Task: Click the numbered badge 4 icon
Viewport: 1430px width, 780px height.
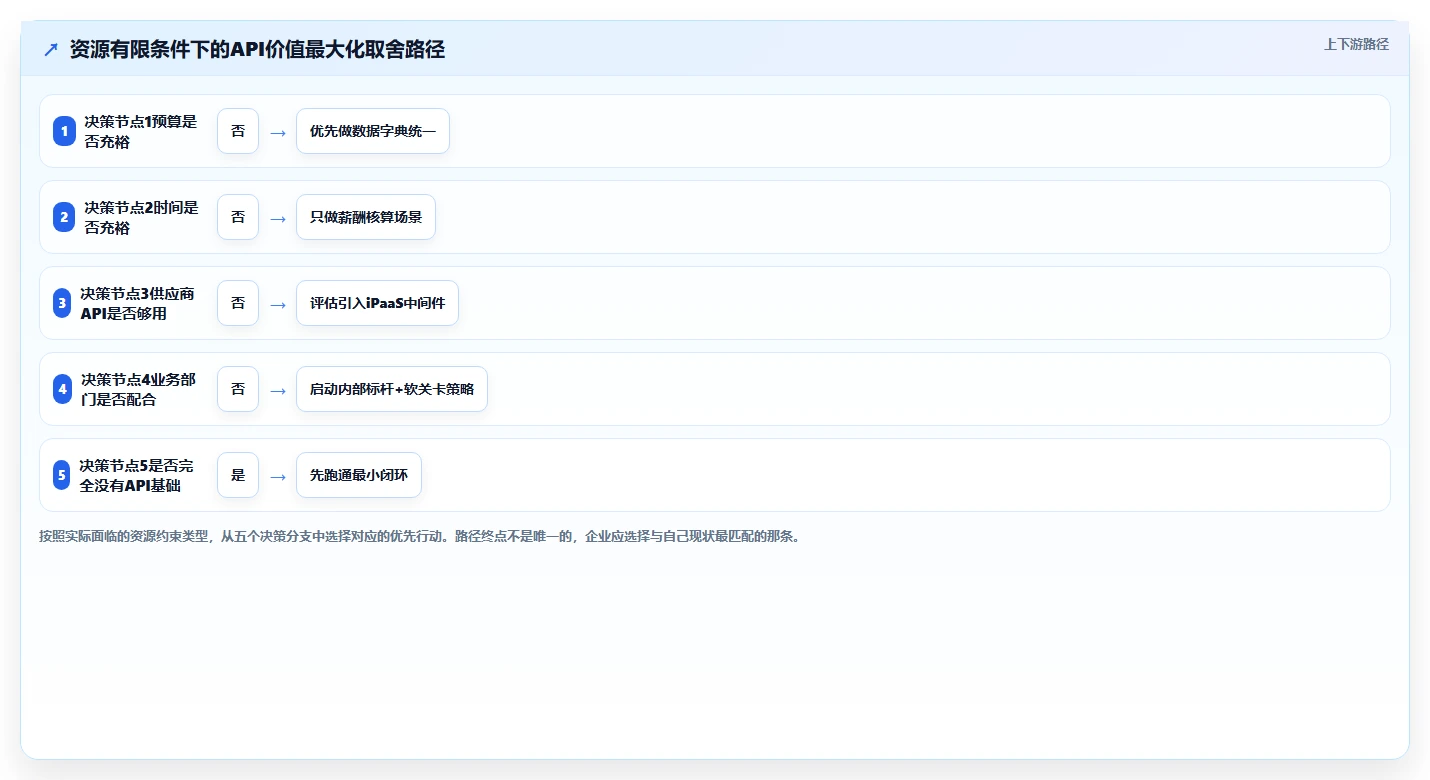Action: point(62,389)
